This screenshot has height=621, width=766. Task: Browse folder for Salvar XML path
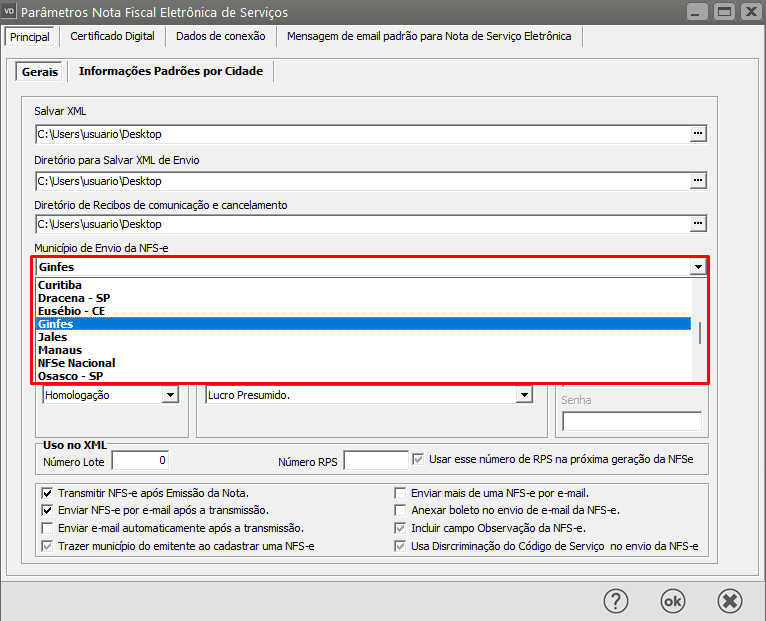click(x=698, y=133)
